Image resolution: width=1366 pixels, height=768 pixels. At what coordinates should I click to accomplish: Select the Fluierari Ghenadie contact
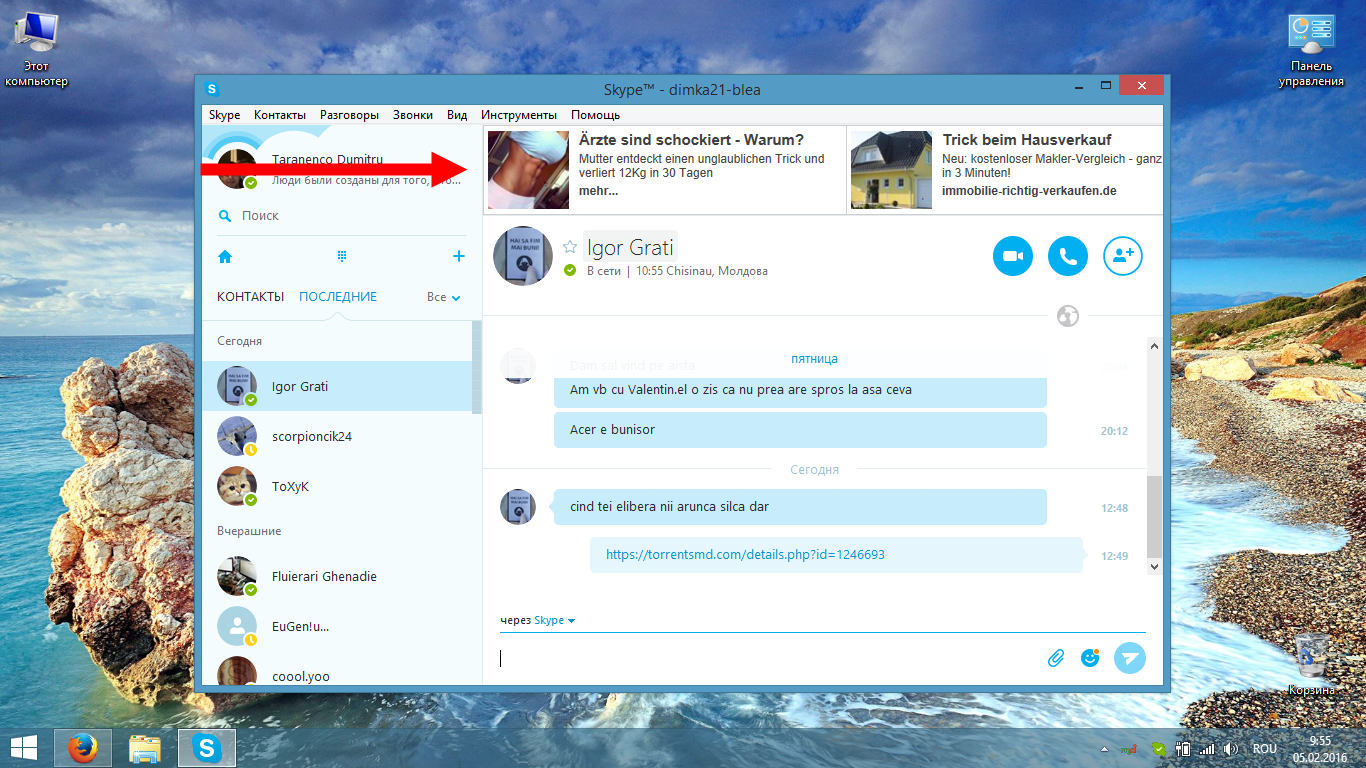[337, 576]
